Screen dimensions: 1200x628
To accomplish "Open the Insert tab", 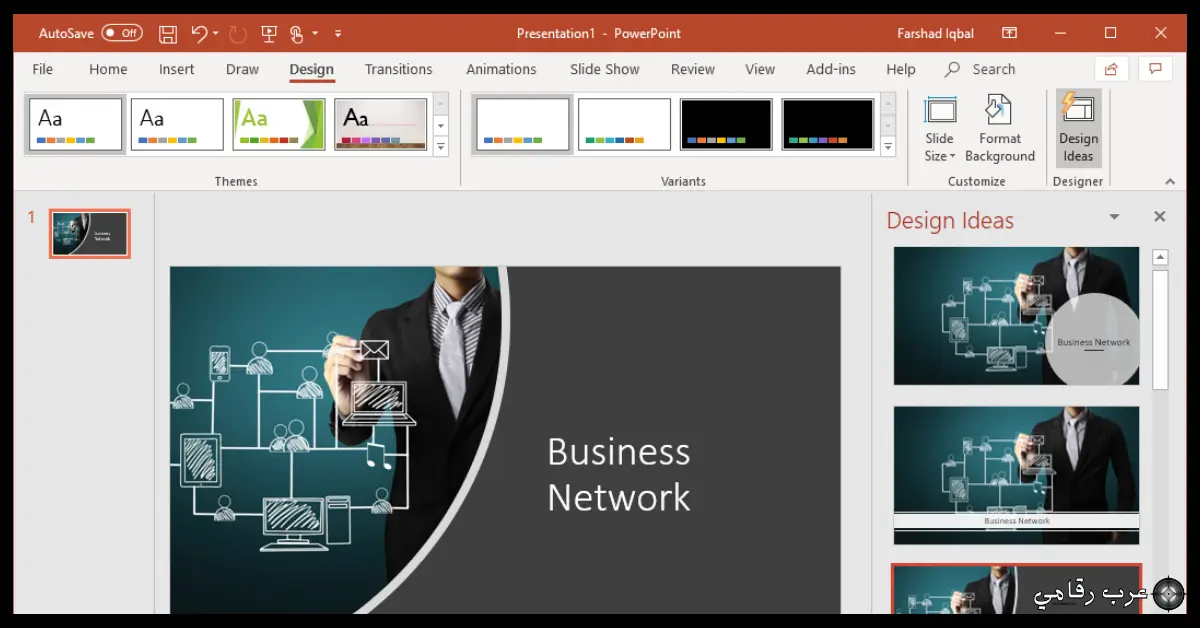I will click(176, 69).
